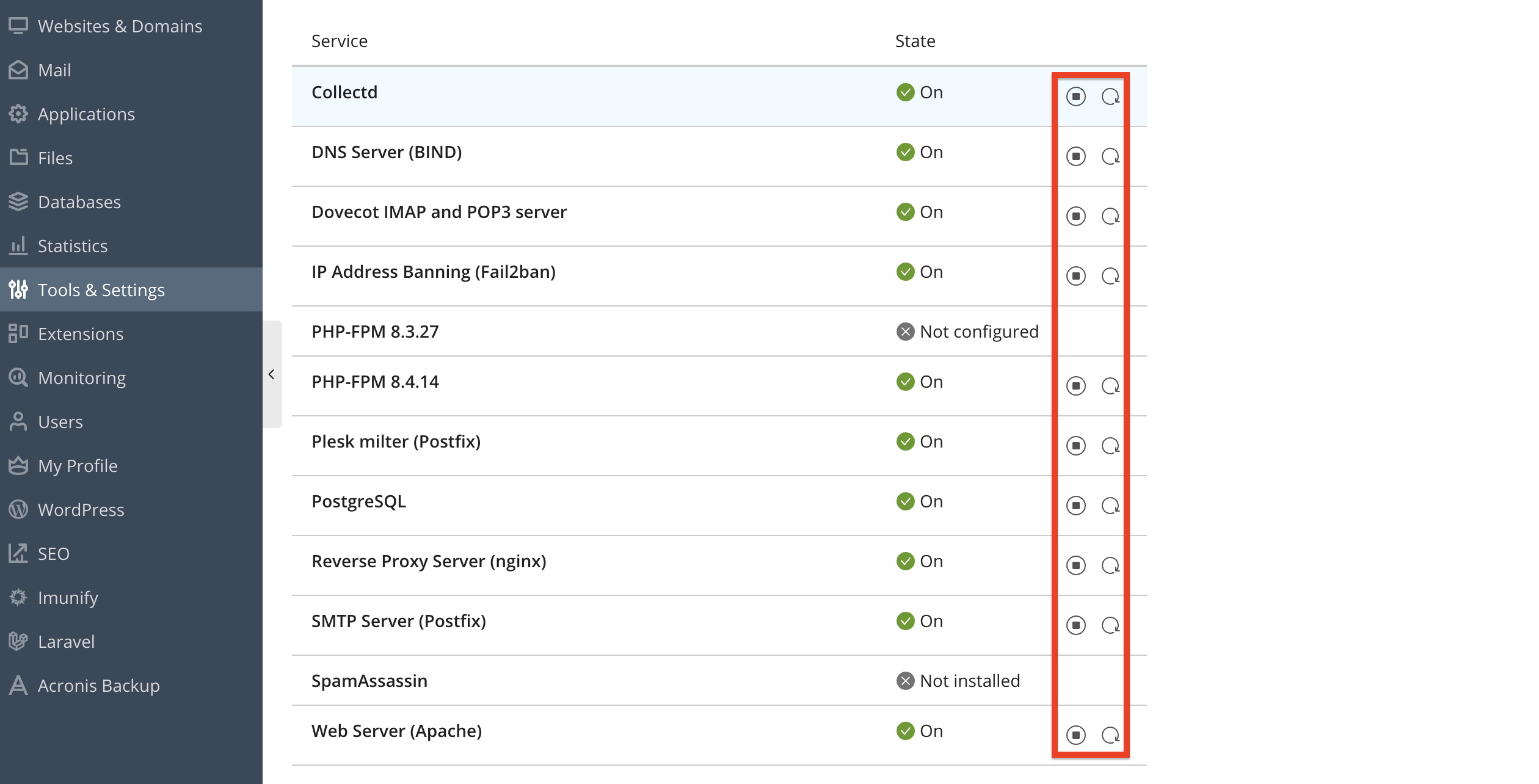Open the Laravel toolkit
This screenshot has width=1539, height=784.
131,642
